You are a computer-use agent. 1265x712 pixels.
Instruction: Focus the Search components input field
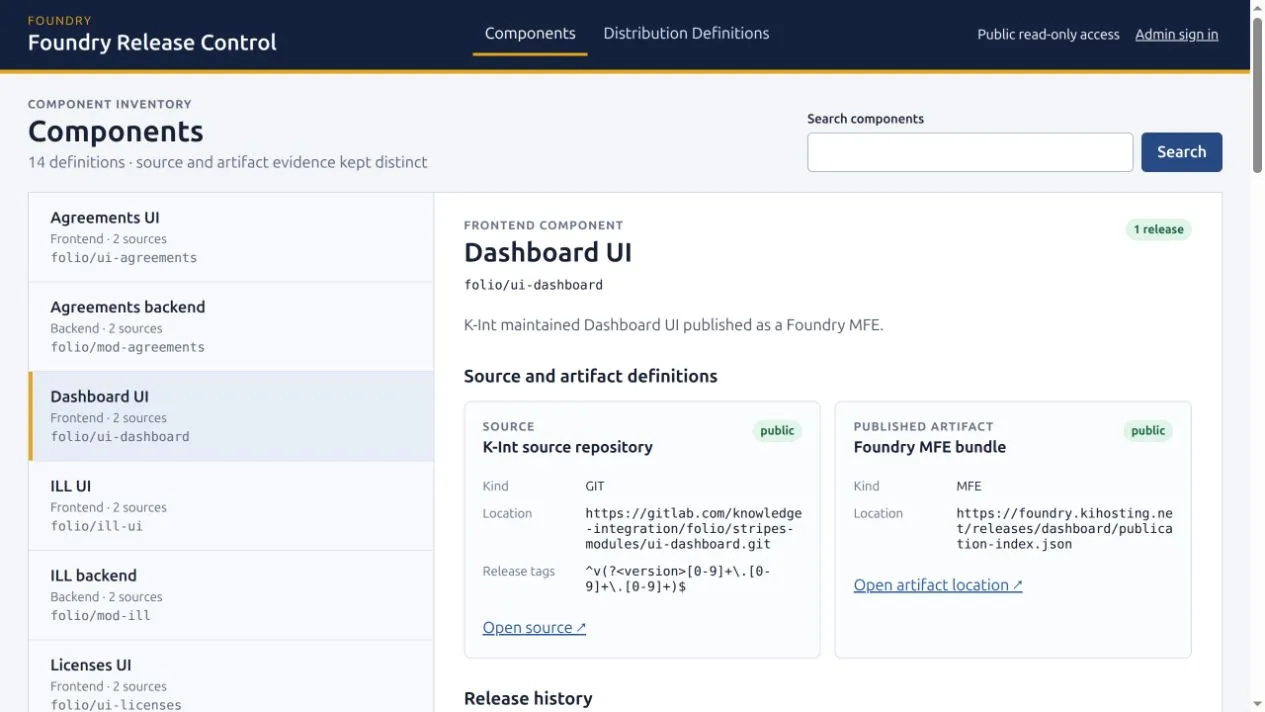point(970,152)
